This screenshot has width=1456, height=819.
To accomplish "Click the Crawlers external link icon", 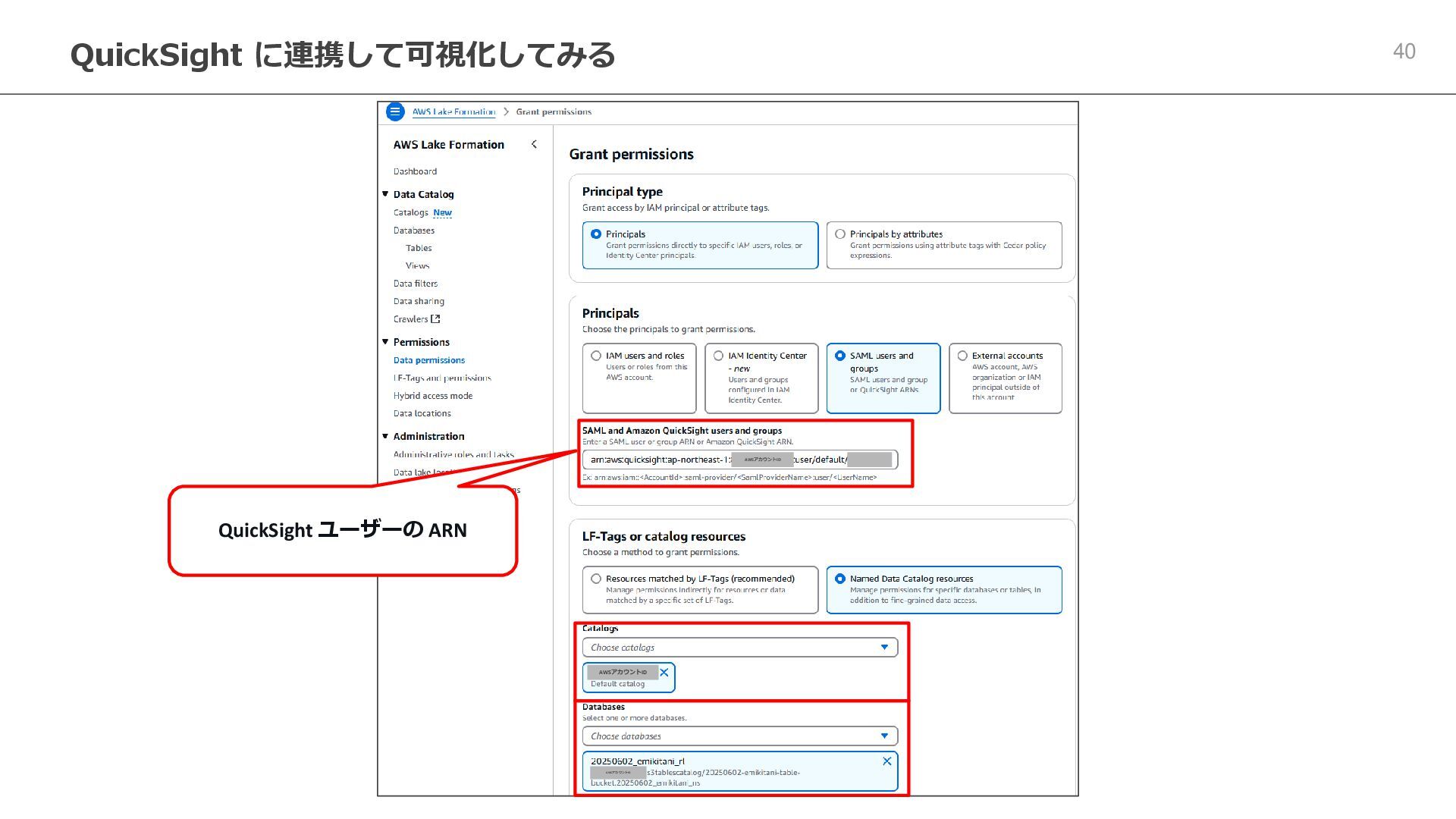I will [x=435, y=319].
